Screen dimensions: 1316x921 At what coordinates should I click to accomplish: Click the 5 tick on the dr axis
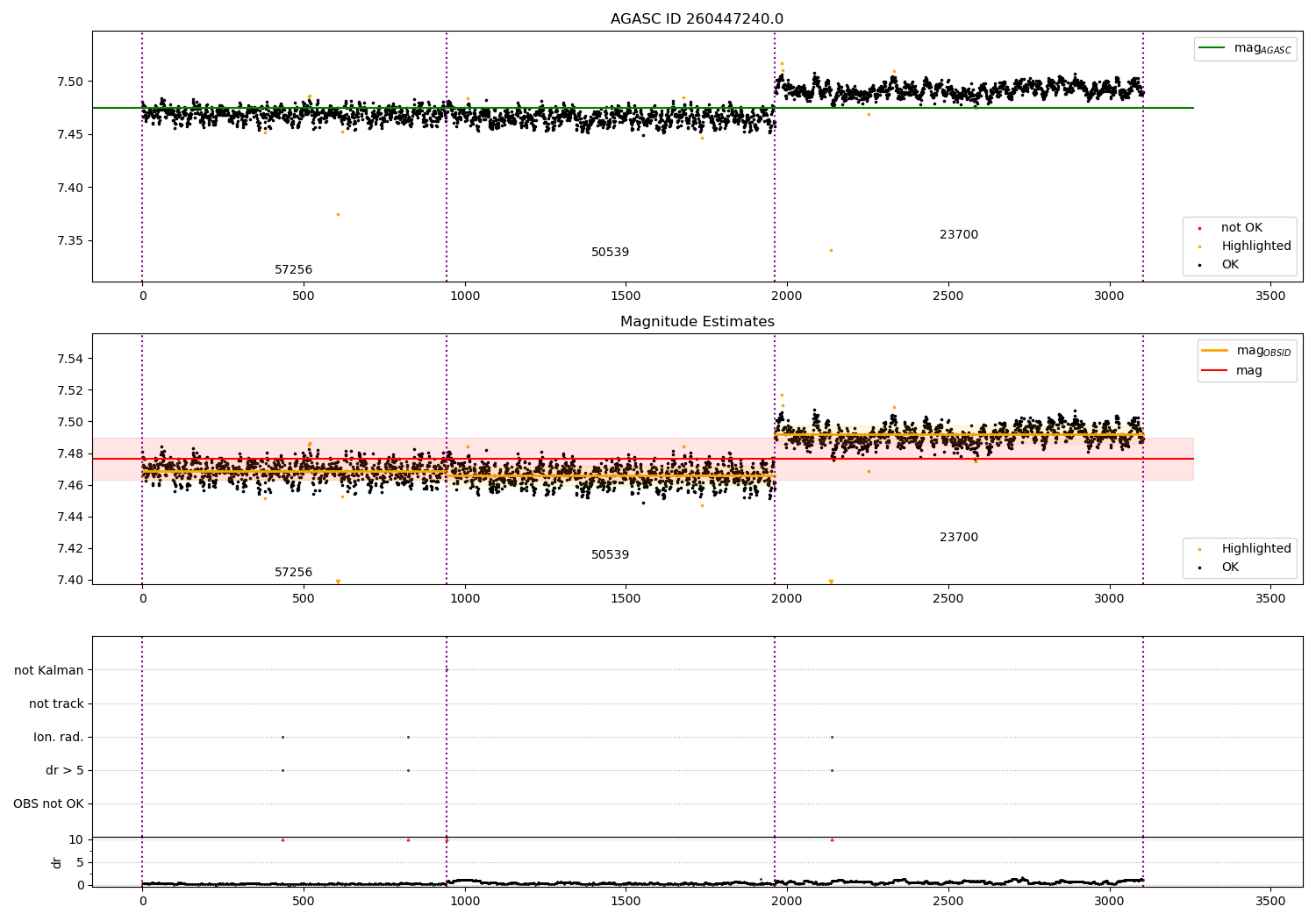[80, 862]
